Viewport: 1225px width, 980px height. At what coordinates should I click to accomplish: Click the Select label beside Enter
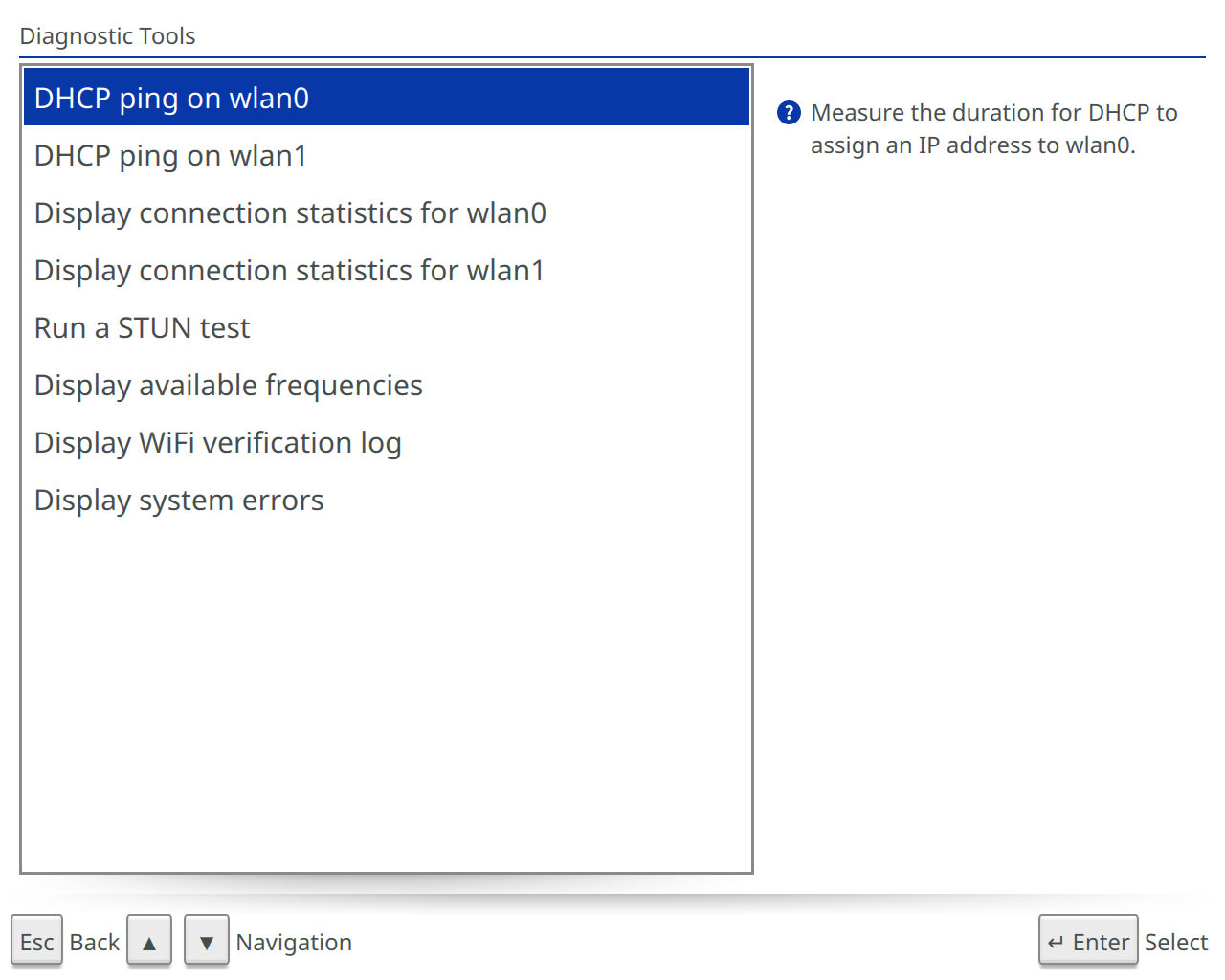pos(1175,942)
